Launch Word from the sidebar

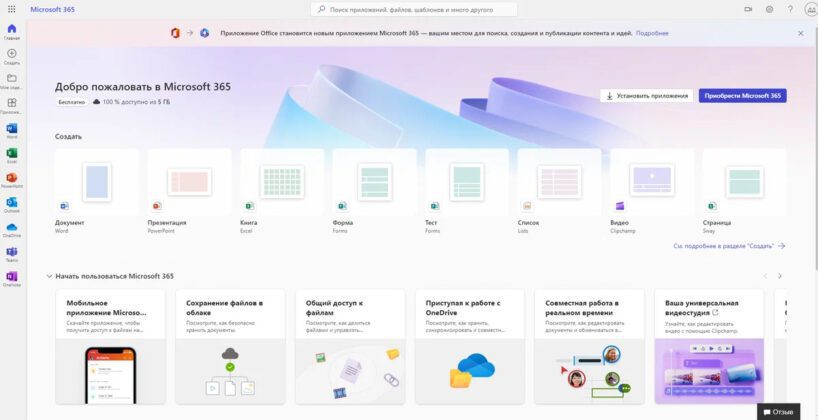click(x=11, y=130)
